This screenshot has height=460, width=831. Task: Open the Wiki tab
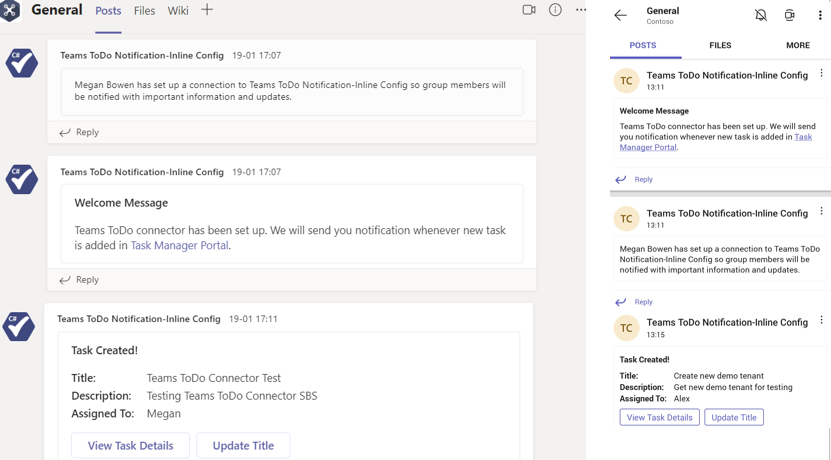[178, 11]
